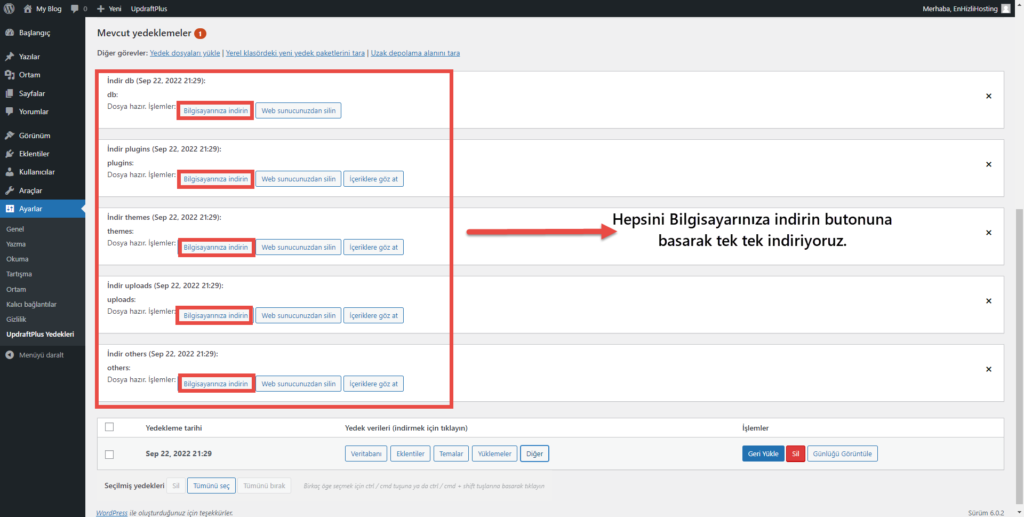Click plugins İçeriklere göz at
This screenshot has height=517, width=1024.
(374, 179)
